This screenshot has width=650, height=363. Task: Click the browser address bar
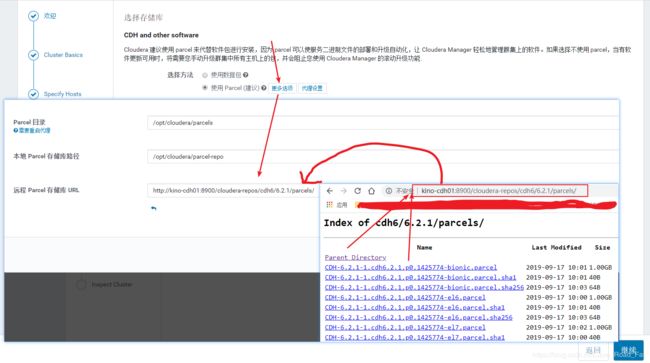[500, 191]
